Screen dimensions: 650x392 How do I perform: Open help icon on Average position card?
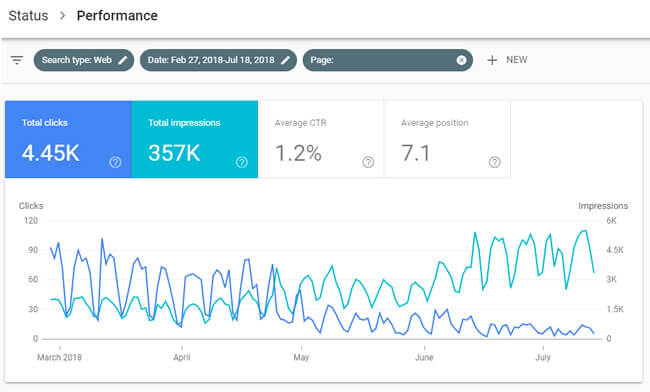[495, 162]
